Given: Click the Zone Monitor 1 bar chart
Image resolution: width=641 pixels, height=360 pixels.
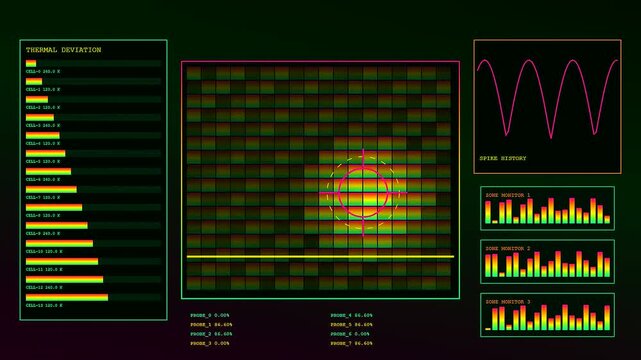Looking at the screenshot, I should (x=547, y=211).
